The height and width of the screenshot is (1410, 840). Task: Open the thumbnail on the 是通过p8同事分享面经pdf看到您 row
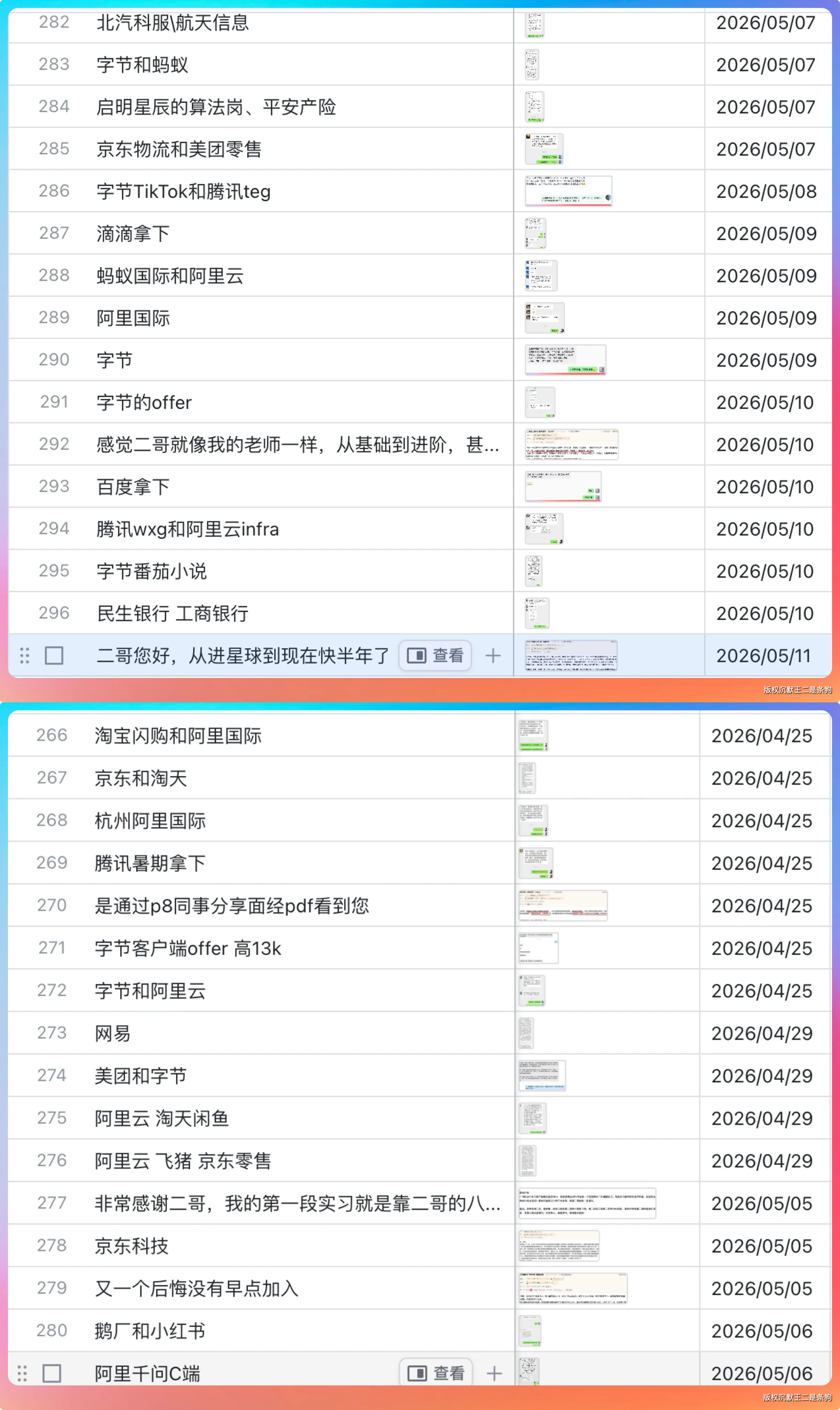563,905
